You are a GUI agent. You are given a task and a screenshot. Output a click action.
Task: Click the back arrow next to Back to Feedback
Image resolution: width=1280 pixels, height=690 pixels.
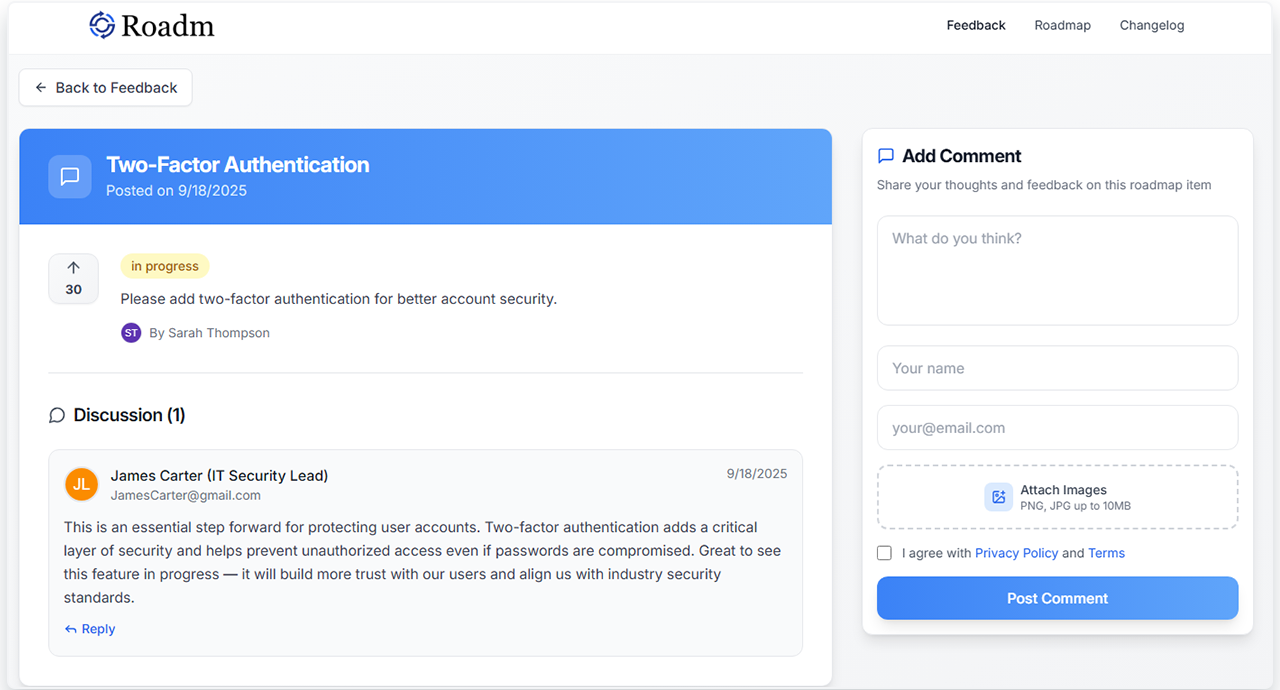(x=40, y=87)
